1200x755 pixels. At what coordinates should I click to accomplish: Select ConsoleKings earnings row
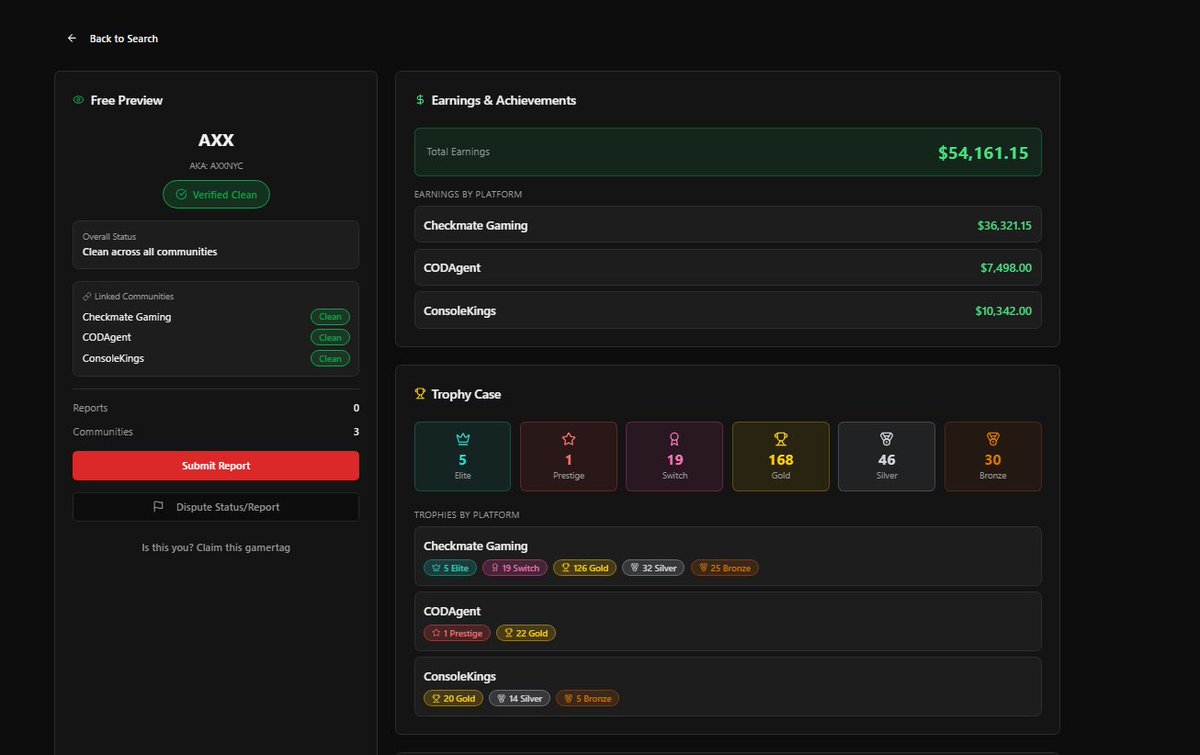[x=728, y=311]
